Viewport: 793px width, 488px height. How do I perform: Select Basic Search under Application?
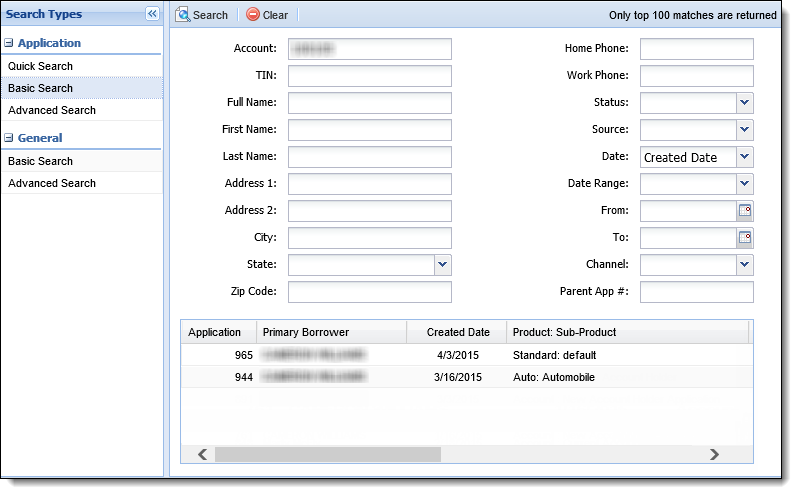82,88
